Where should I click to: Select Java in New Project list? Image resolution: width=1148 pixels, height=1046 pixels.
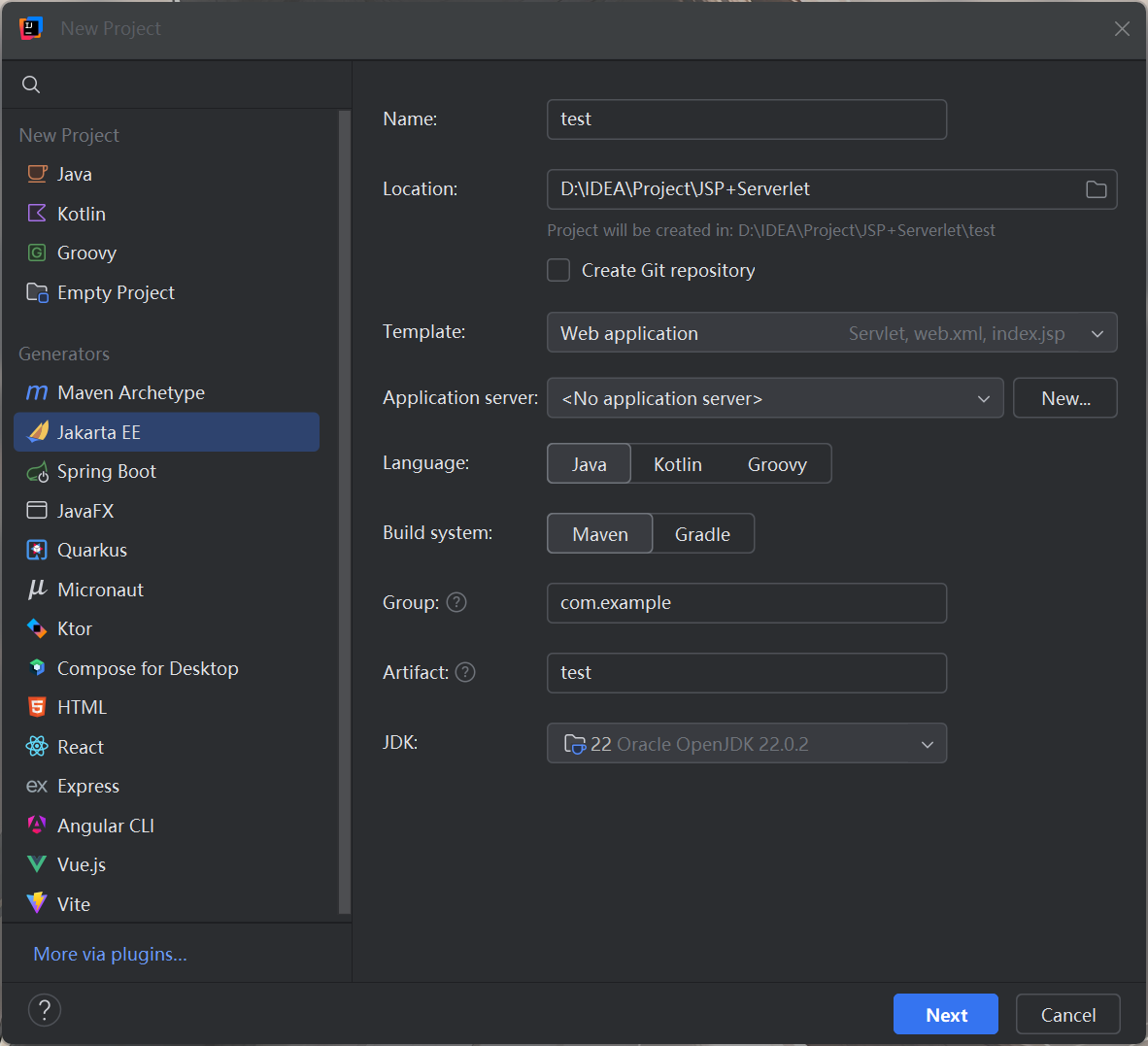point(166,174)
